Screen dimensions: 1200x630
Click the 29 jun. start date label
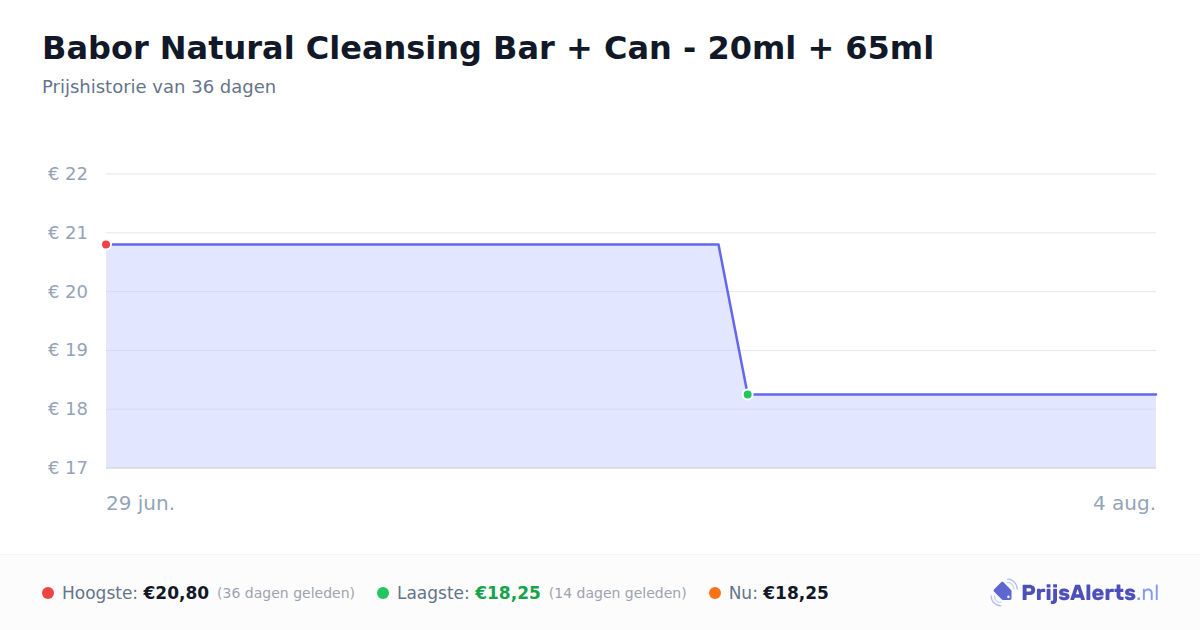point(141,503)
